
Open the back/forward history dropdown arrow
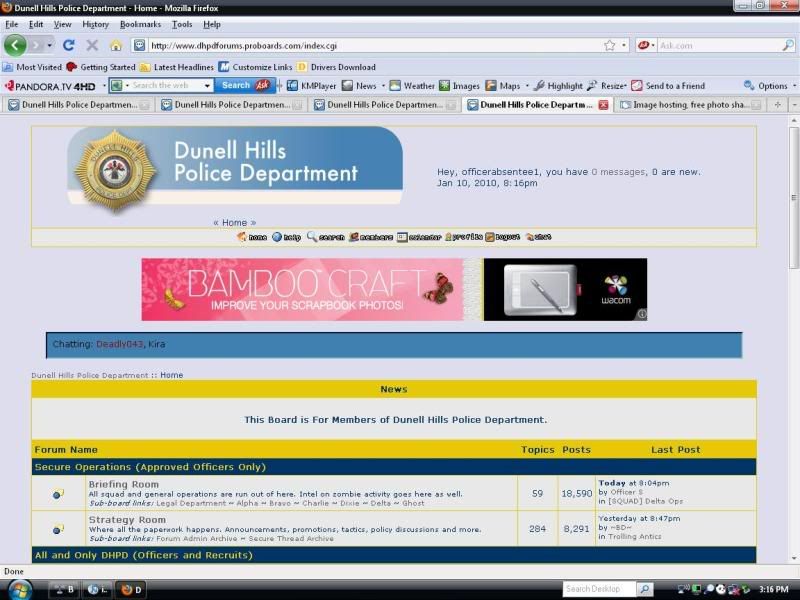(x=48, y=45)
